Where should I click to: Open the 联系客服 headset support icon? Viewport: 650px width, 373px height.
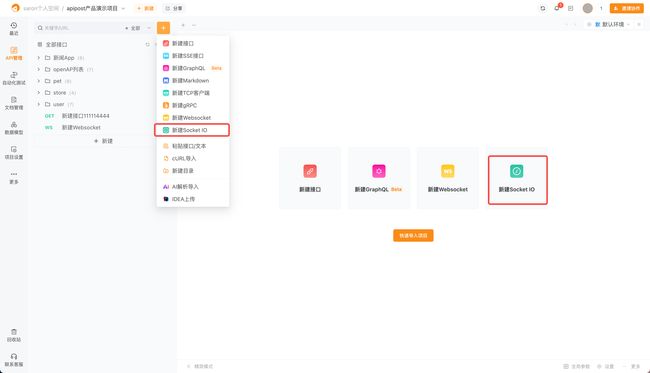14,360
